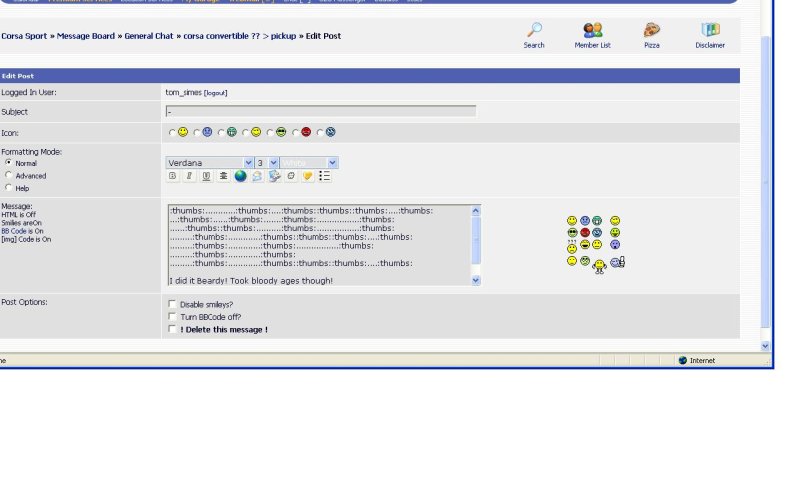800x482 pixels.
Task: Click the Subject input field
Action: pyautogui.click(x=320, y=112)
